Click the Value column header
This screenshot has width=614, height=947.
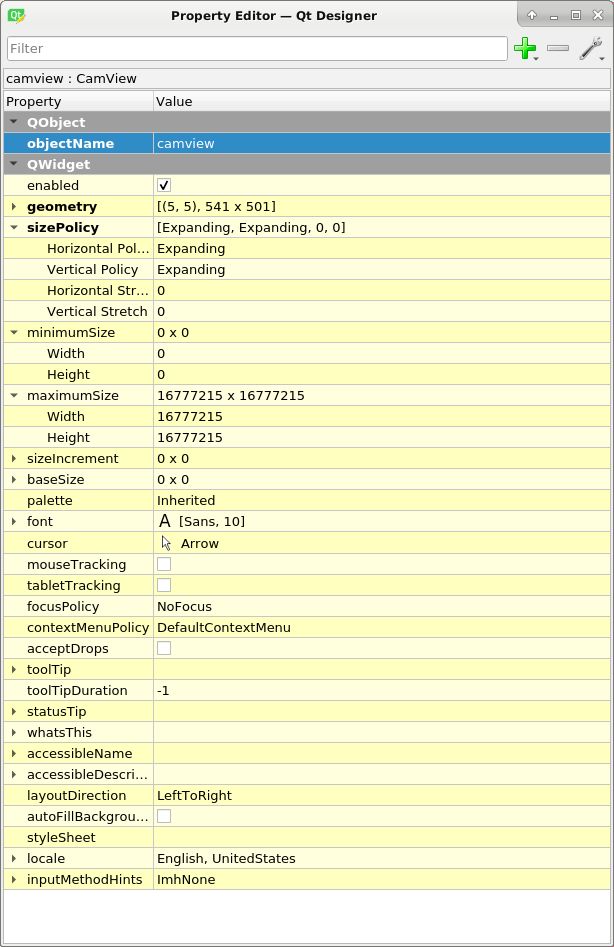pos(382,101)
